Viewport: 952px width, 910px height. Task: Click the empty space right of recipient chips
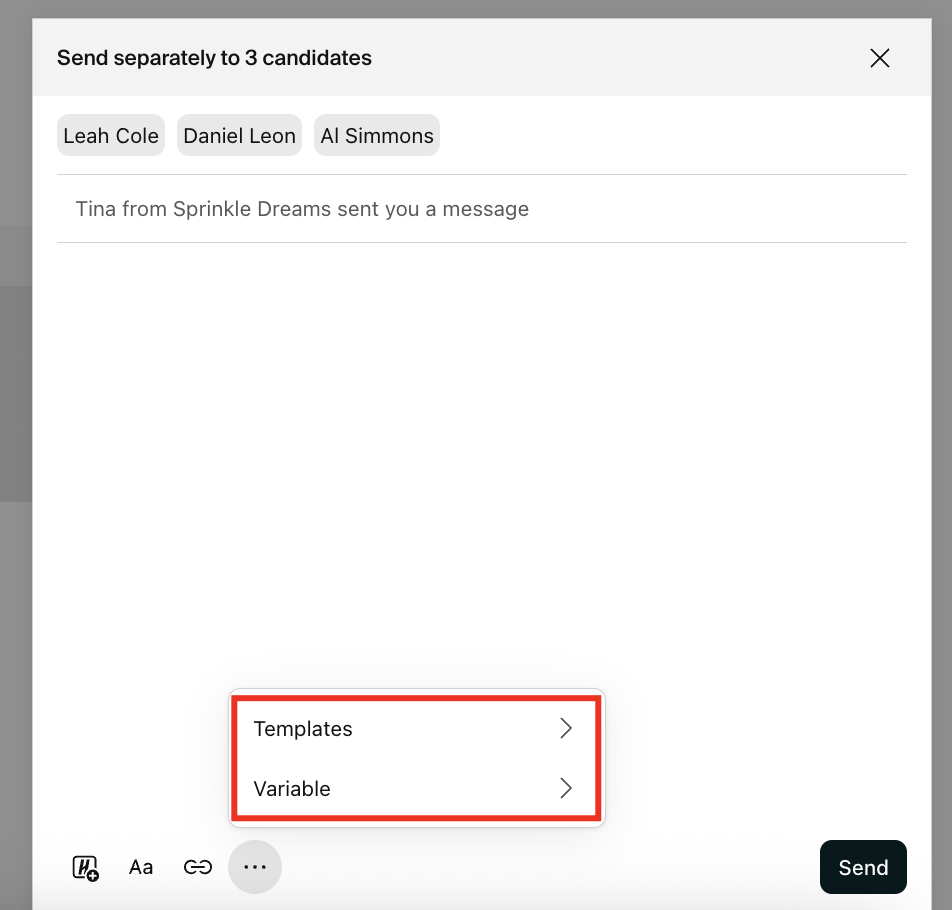[670, 136]
